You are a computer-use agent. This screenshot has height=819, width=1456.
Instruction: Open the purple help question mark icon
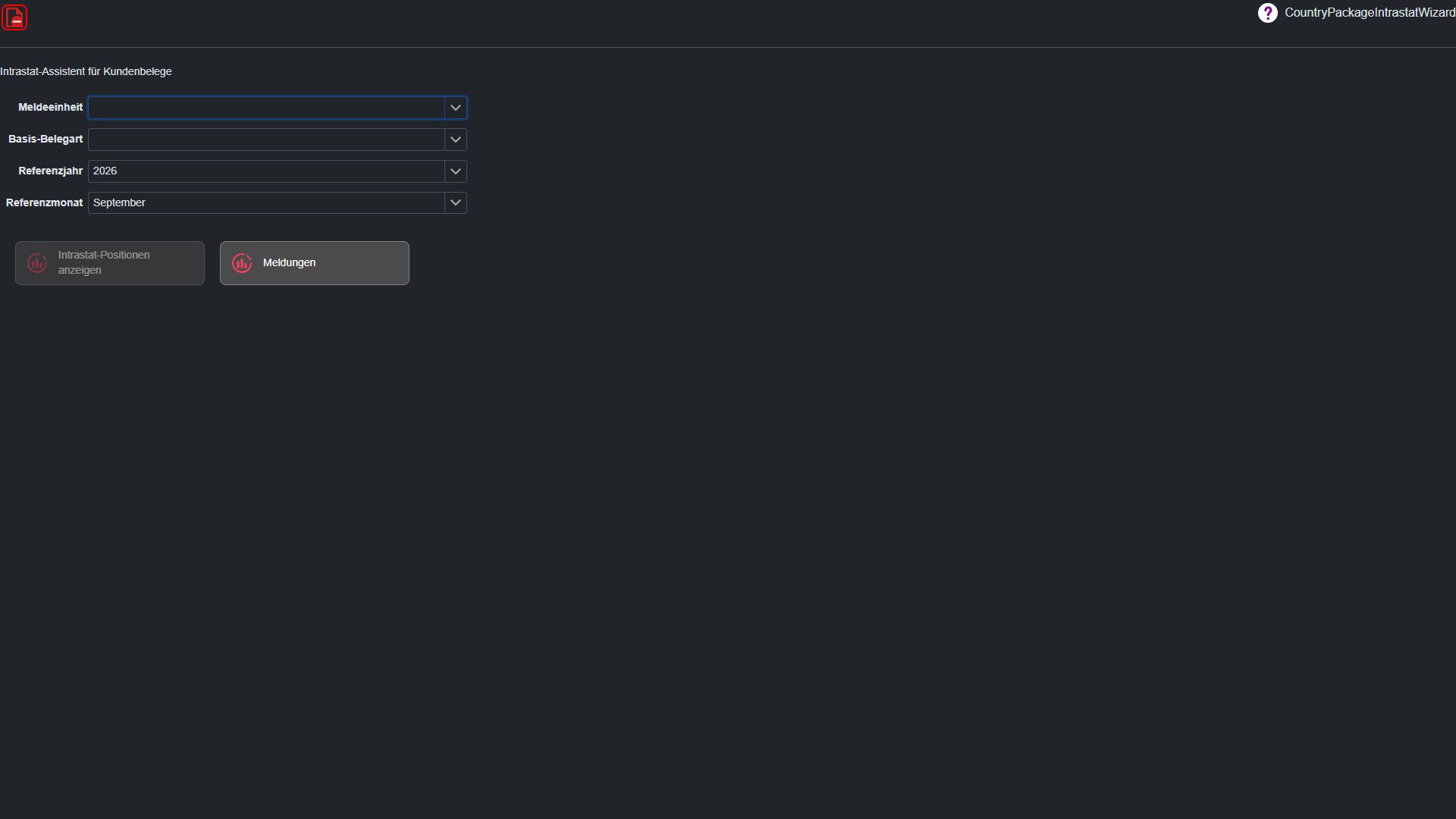pos(1267,13)
